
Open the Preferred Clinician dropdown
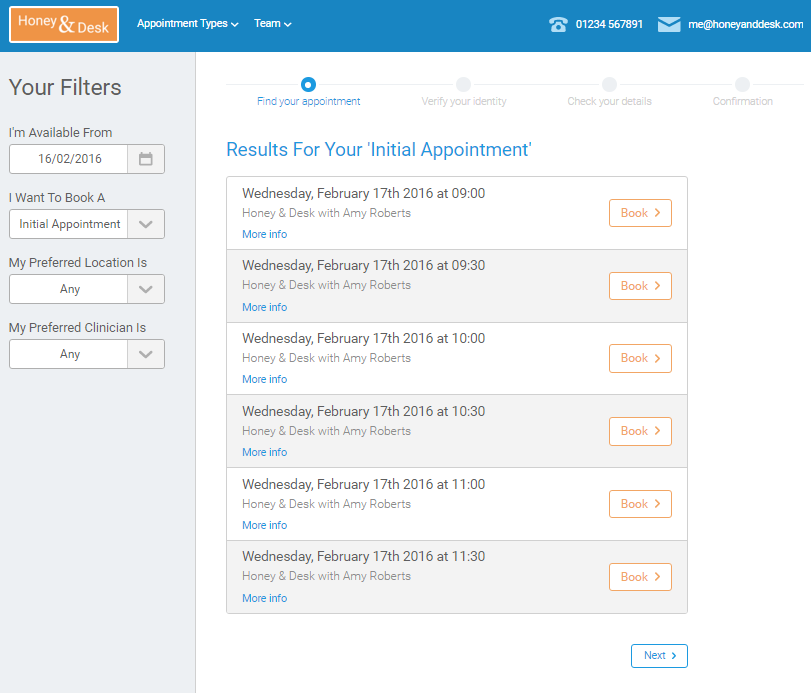click(146, 354)
